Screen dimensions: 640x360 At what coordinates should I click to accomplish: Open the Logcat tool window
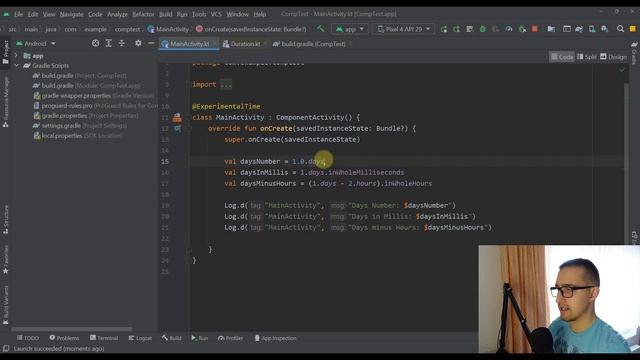click(x=140, y=338)
